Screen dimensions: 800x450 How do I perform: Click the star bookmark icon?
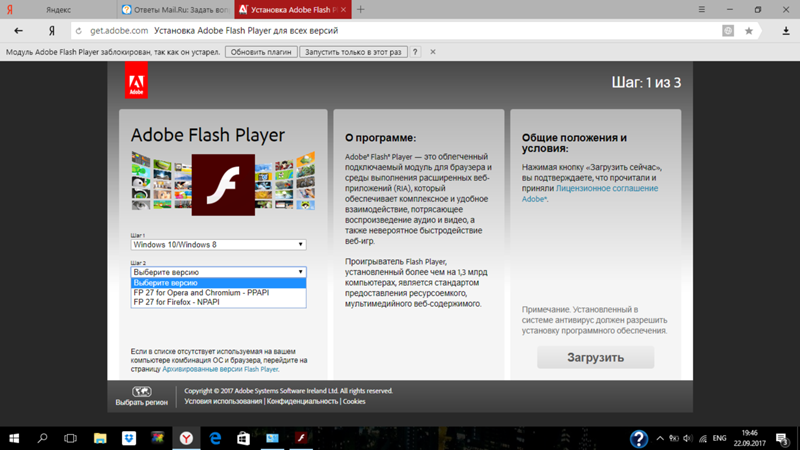[x=748, y=31]
